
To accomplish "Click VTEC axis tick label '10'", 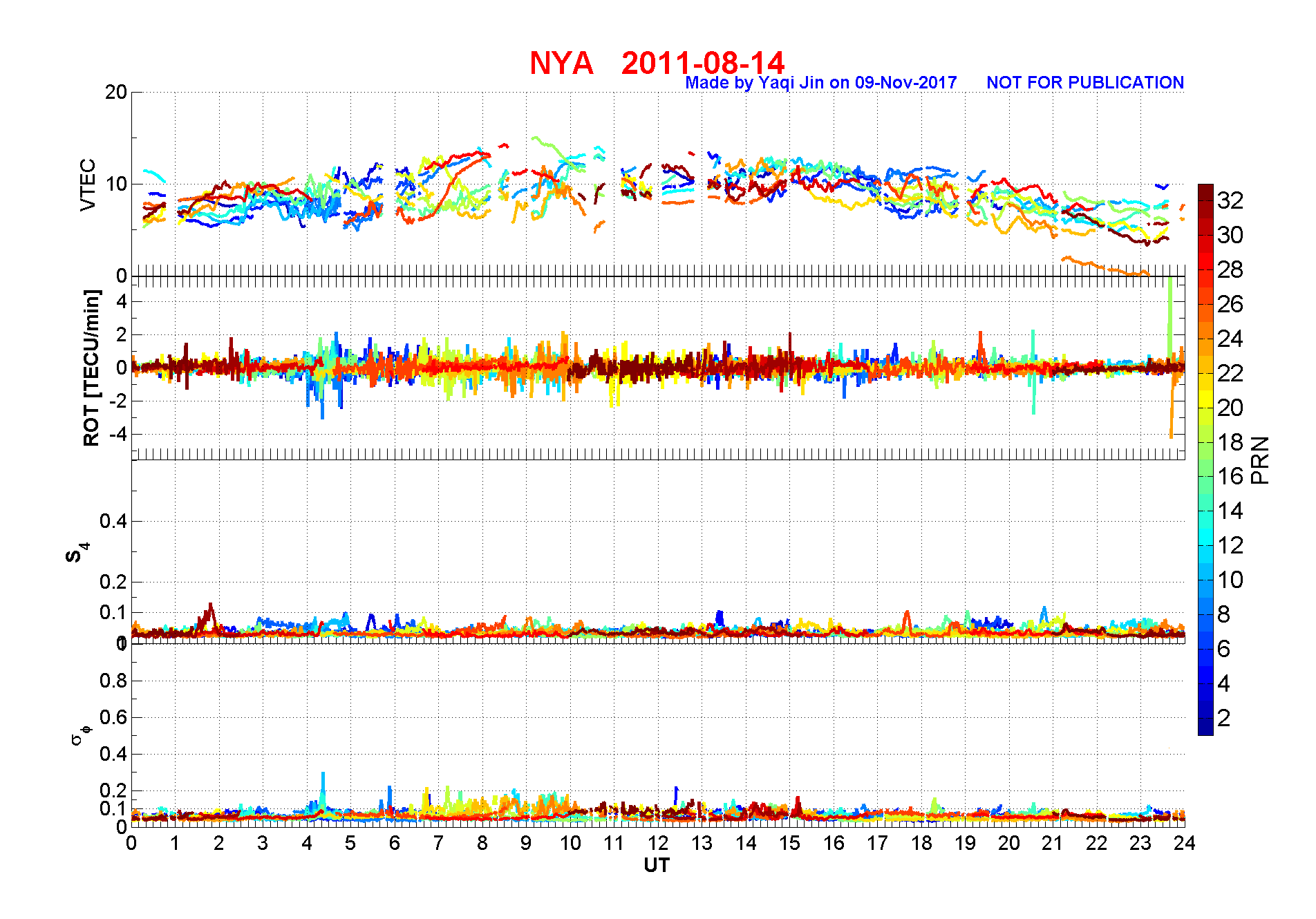I will pos(116,184).
